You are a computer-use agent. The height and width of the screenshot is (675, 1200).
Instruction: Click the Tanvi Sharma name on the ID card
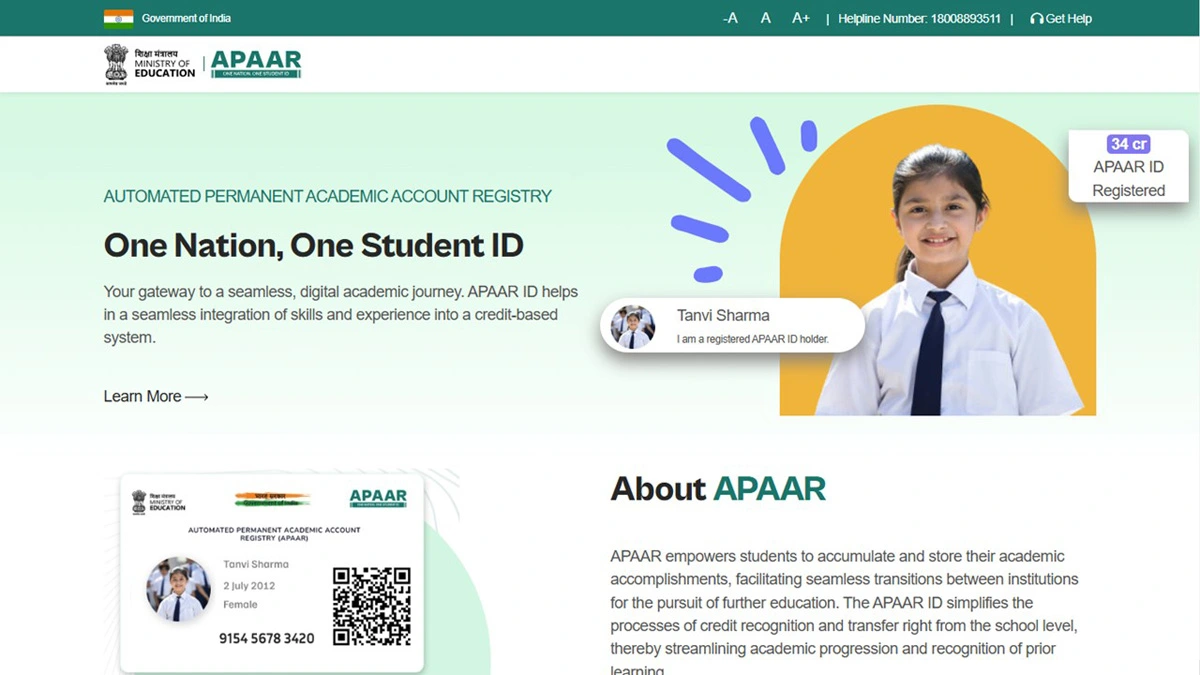256,564
